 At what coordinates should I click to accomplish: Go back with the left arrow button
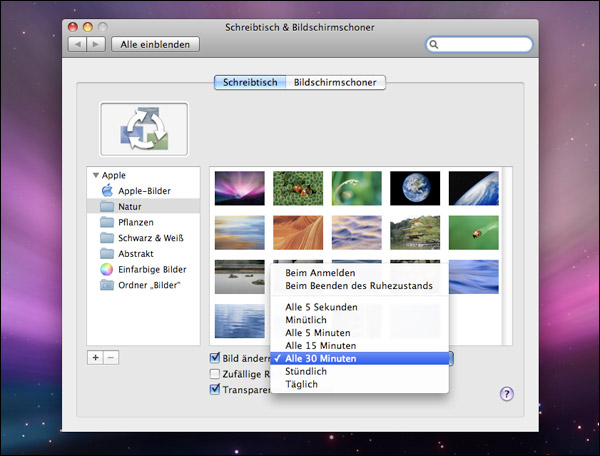pyautogui.click(x=77, y=45)
